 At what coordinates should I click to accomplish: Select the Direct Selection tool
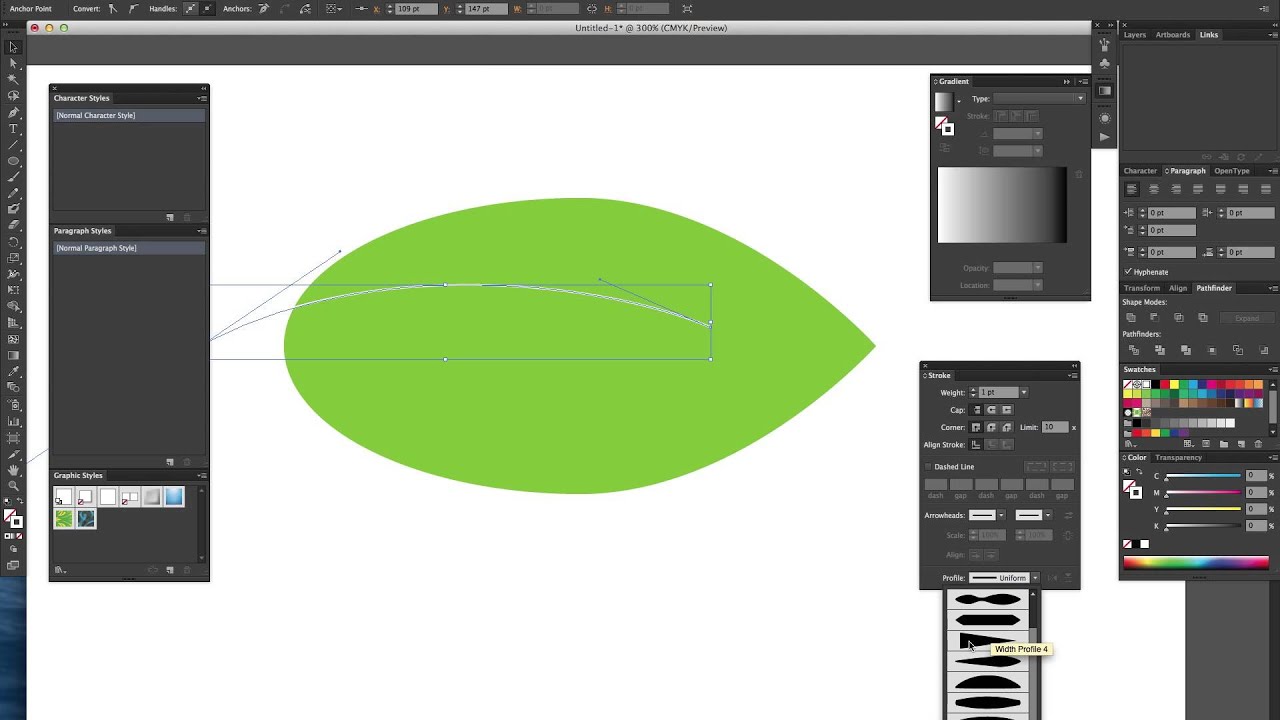(13, 63)
